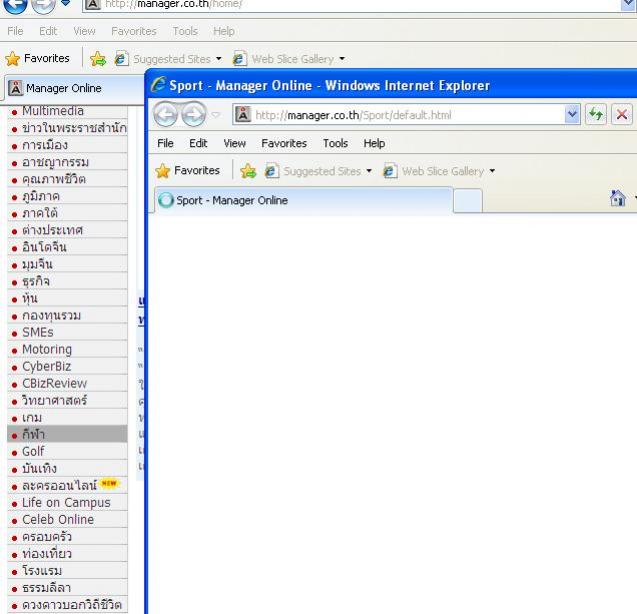The image size is (637, 614).
Task: Open Favorites menu in Sport window
Action: [284, 143]
